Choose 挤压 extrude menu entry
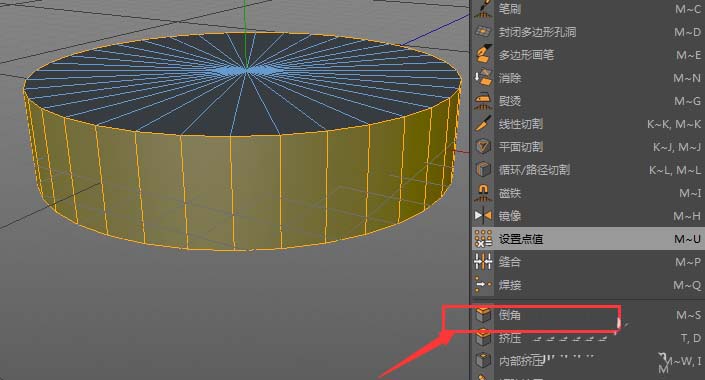The width and height of the screenshot is (705, 380). click(x=588, y=338)
